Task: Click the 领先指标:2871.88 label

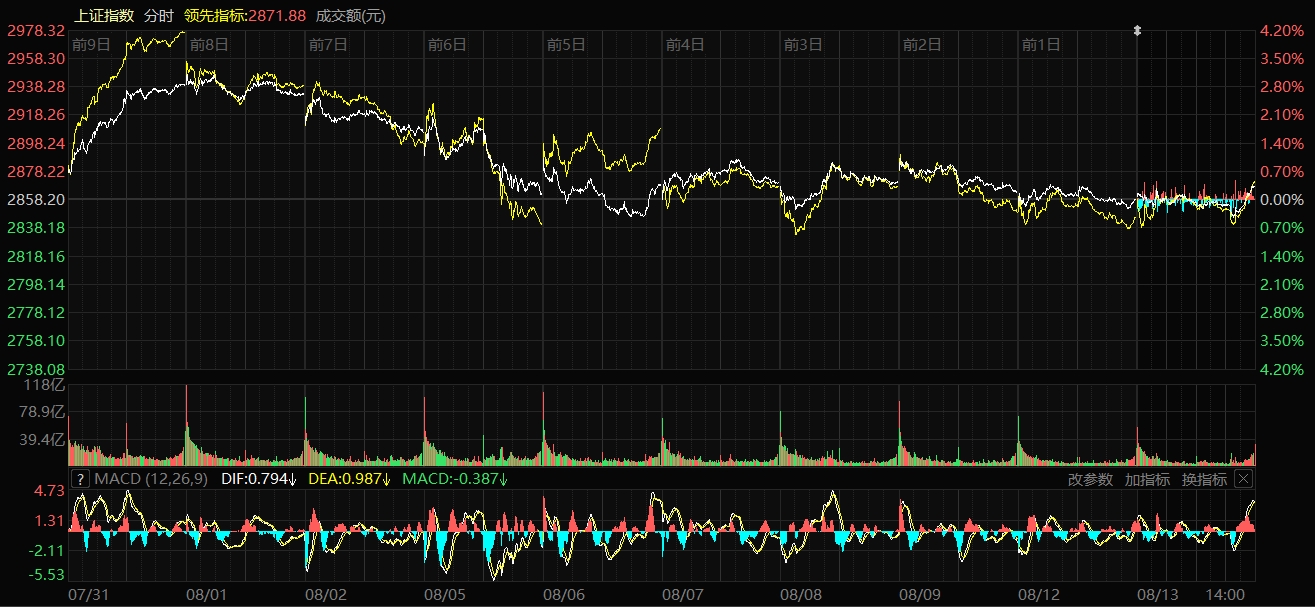Action: [245, 15]
